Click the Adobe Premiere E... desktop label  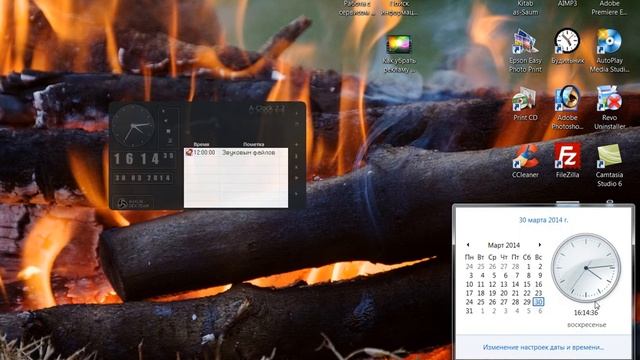pyautogui.click(x=609, y=8)
